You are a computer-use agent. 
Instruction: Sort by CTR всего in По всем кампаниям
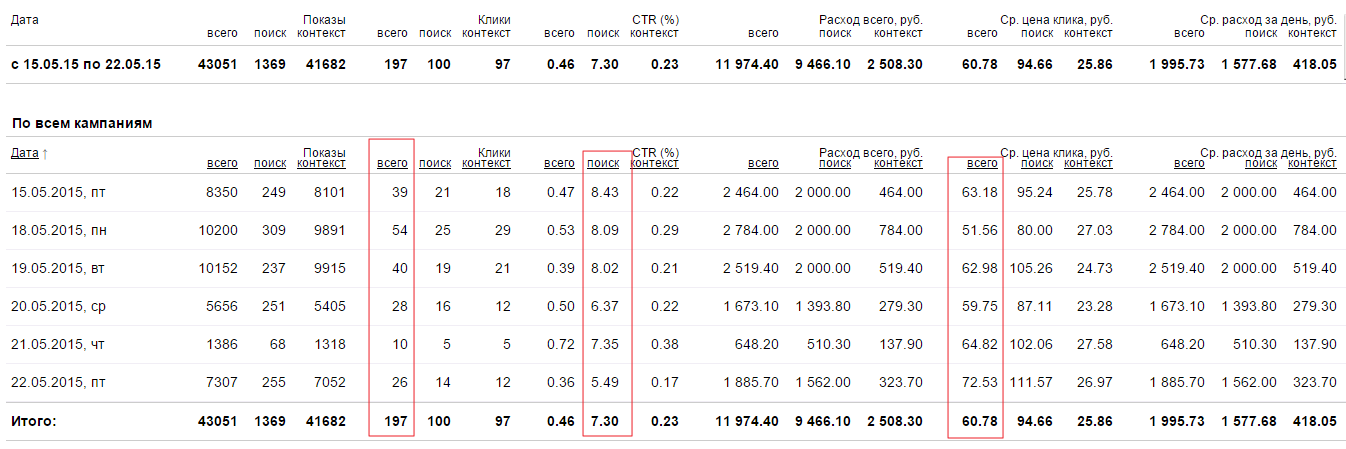pos(559,163)
